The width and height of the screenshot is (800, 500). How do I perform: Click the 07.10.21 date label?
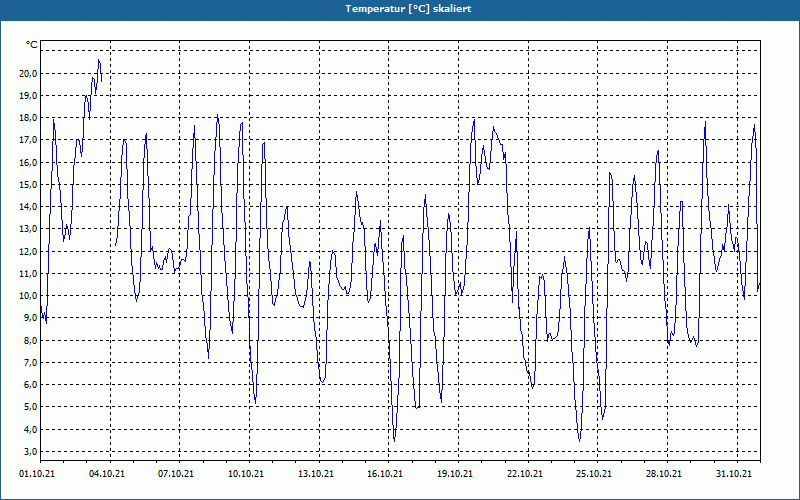tap(176, 474)
